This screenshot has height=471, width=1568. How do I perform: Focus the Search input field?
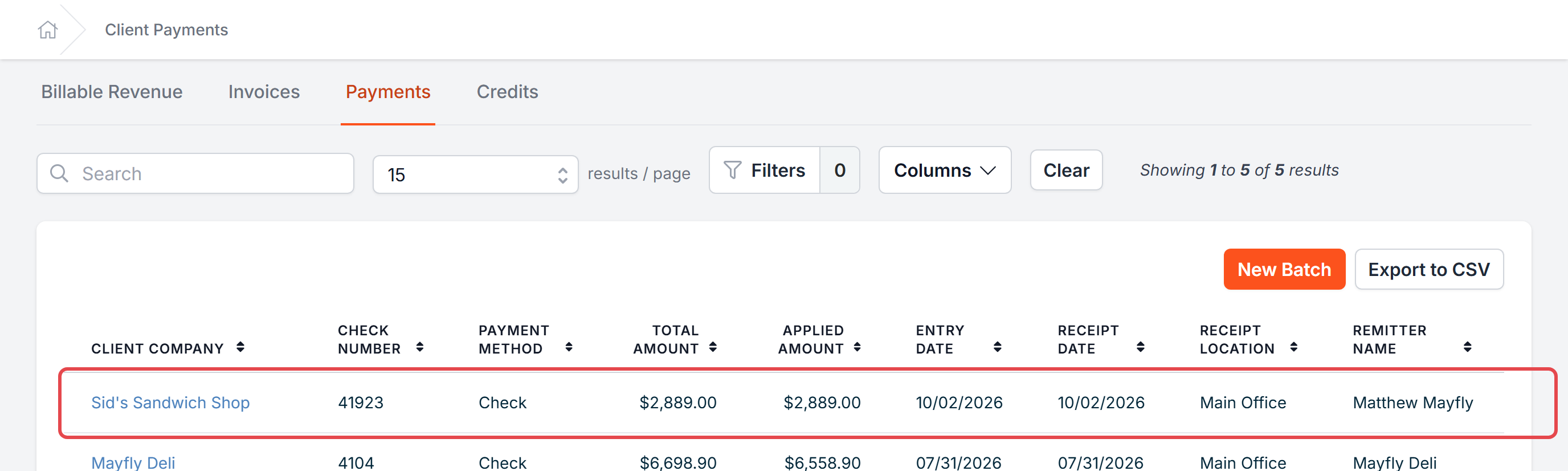(195, 174)
